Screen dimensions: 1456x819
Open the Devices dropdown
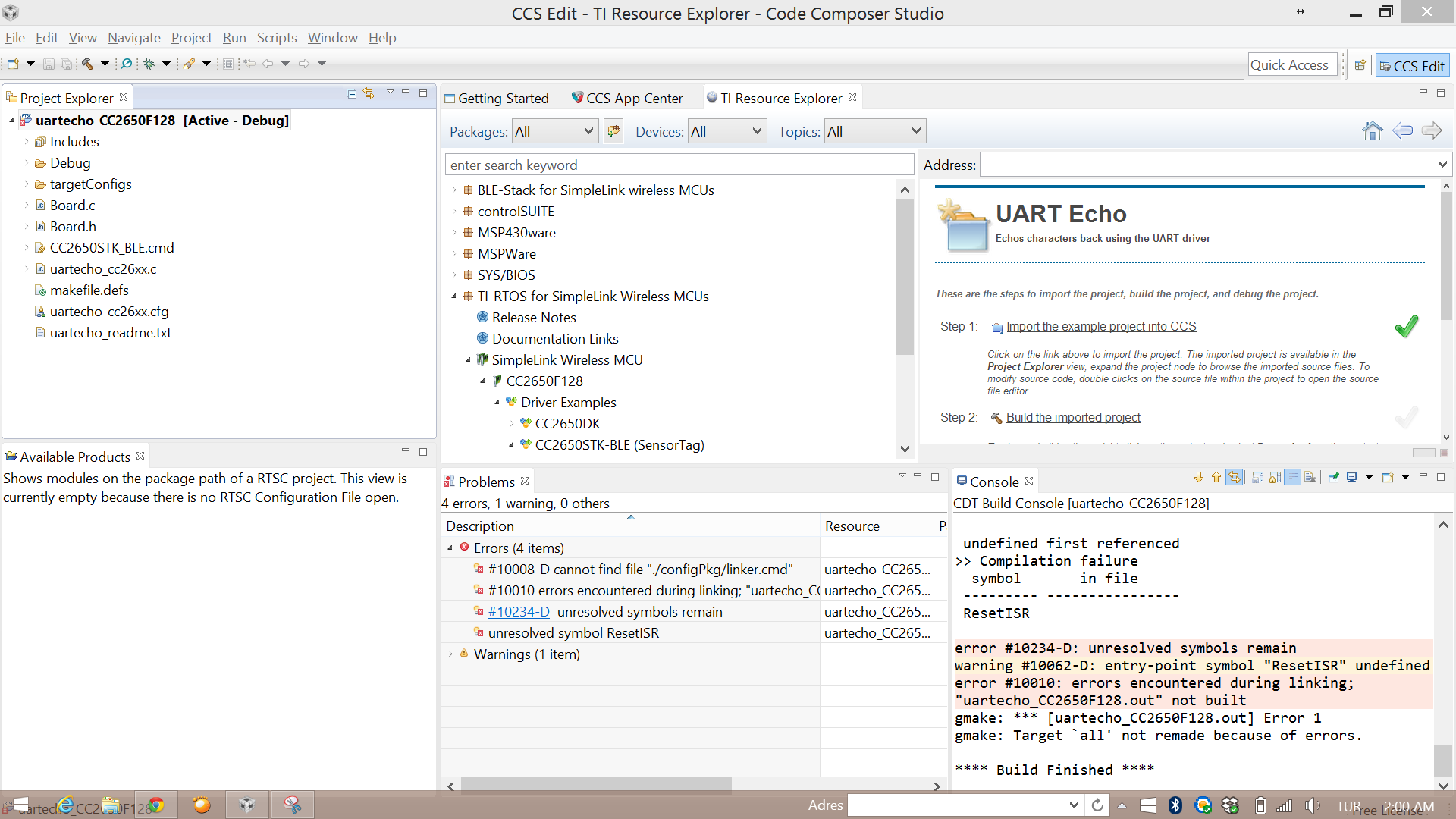point(727,131)
